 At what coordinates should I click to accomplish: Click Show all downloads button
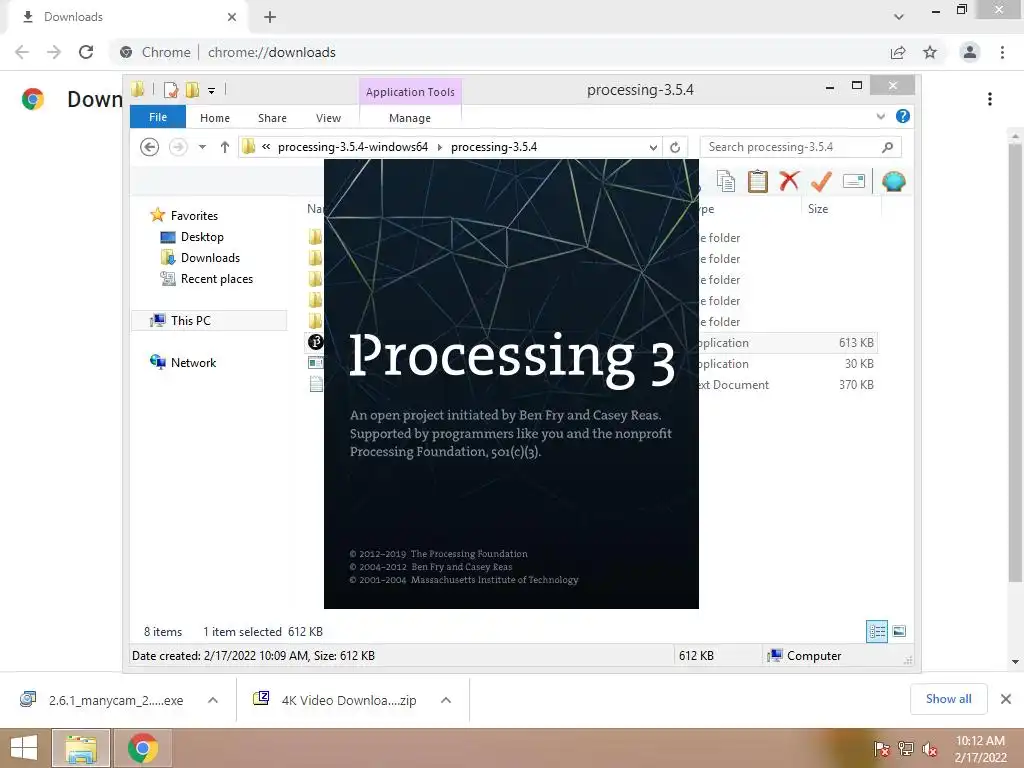[948, 699]
